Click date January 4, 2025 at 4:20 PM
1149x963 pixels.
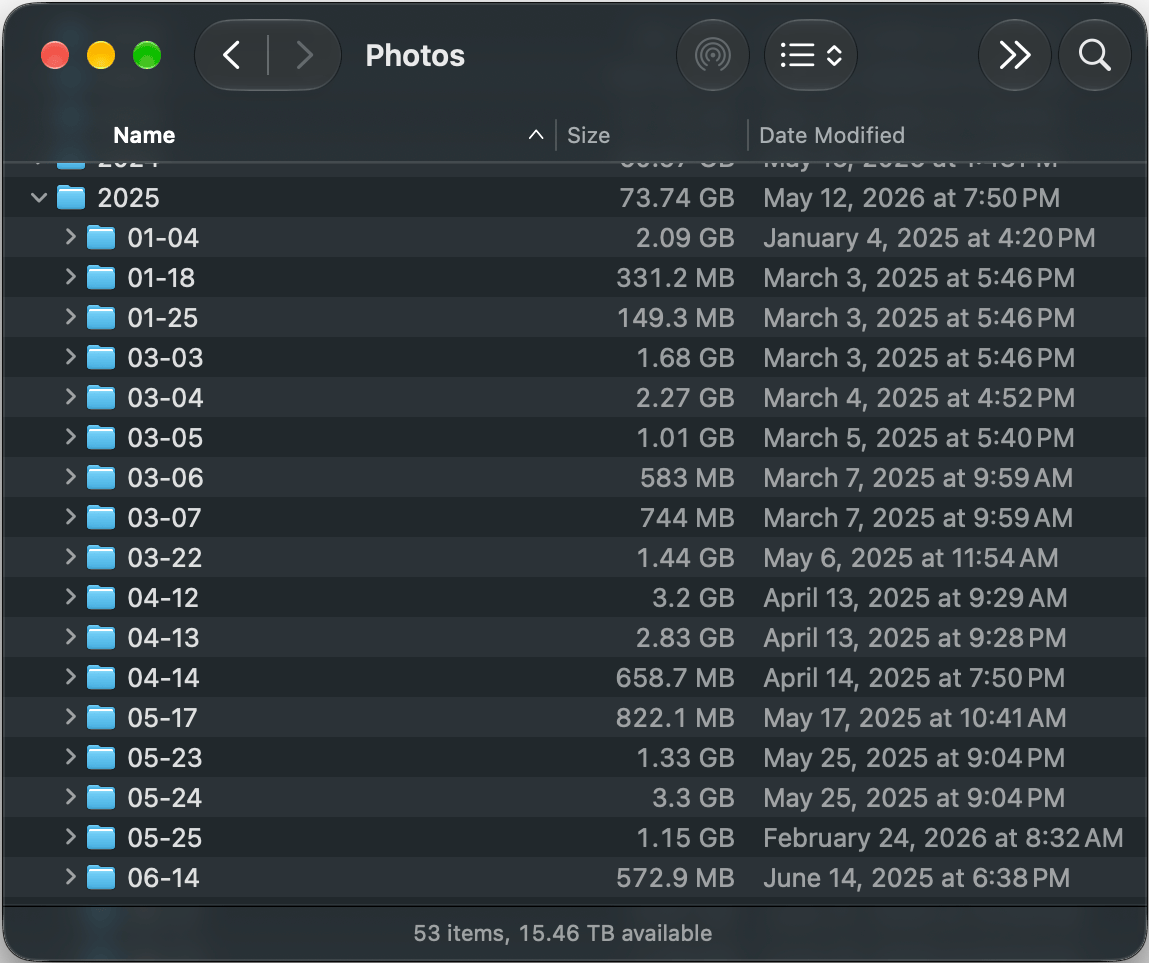[x=929, y=238]
